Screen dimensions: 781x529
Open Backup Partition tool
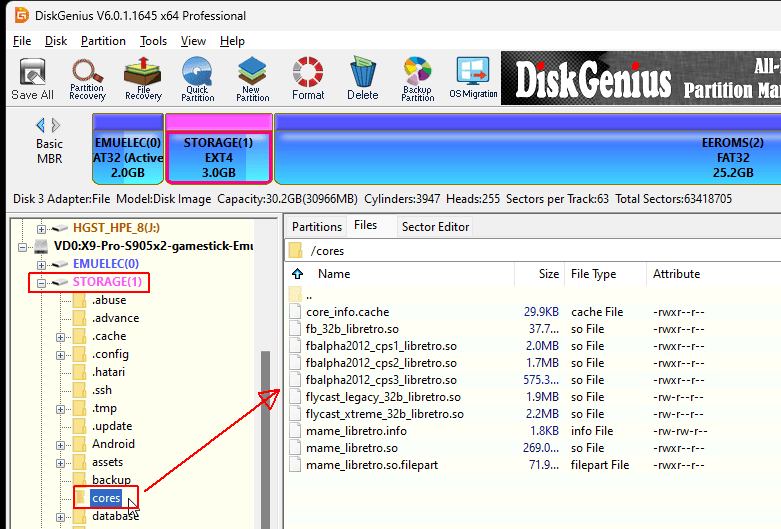pyautogui.click(x=417, y=79)
